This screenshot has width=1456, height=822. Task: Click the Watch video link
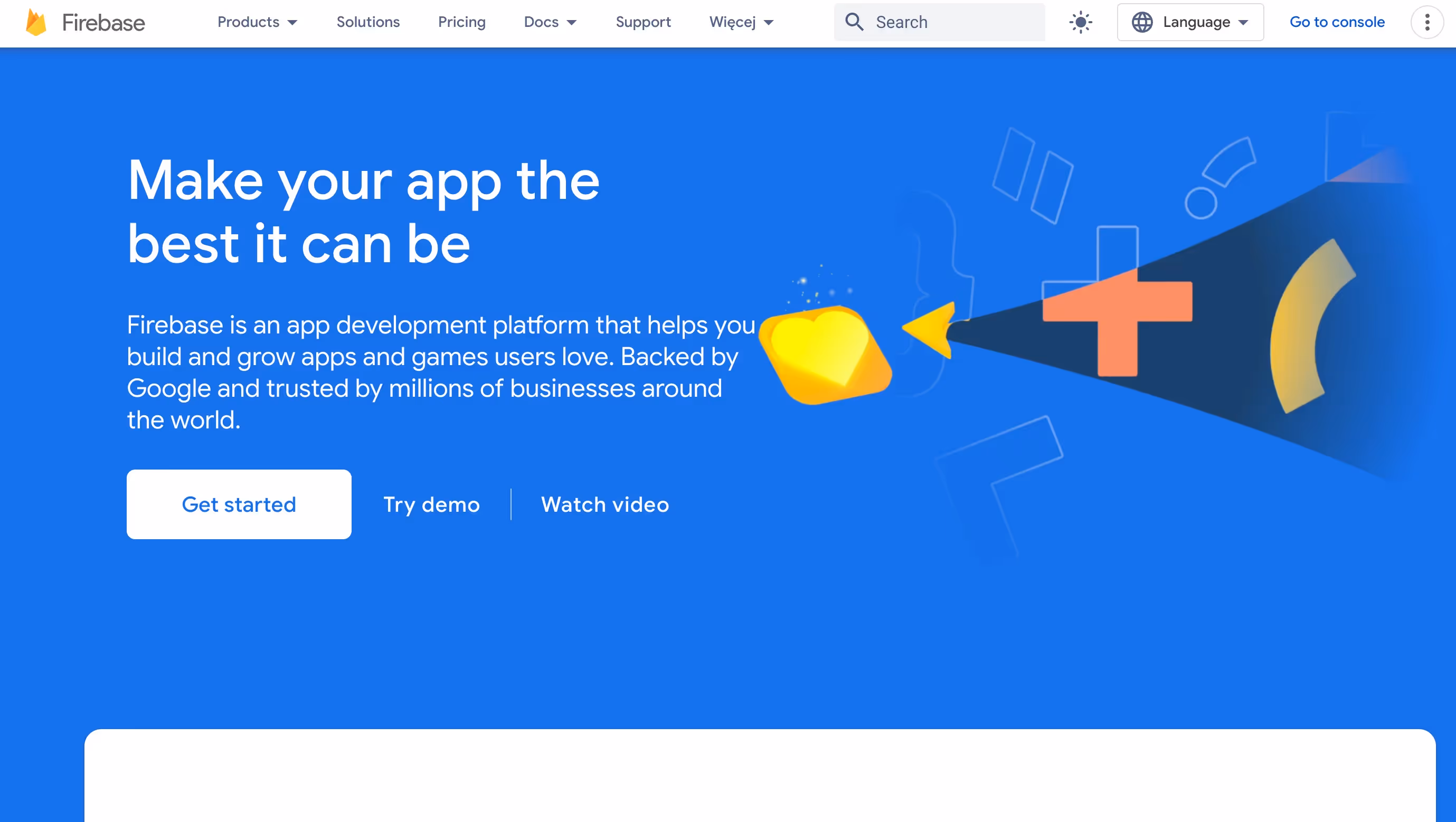[x=605, y=504]
